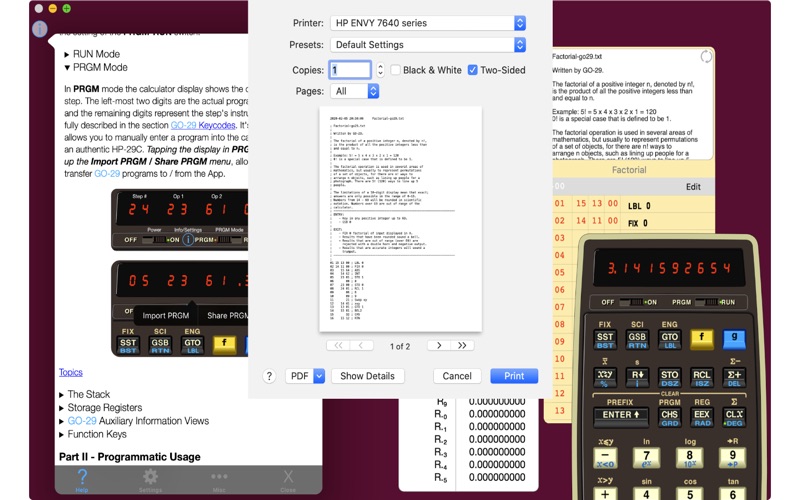This screenshot has width=800, height=500.
Task: Toggle the calculator OFF/ON power switch
Action: pos(630,302)
